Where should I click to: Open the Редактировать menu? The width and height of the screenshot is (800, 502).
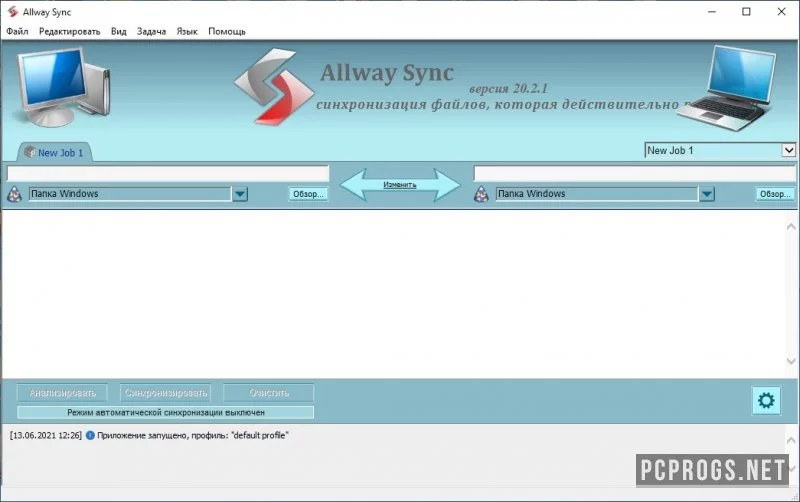pos(69,32)
